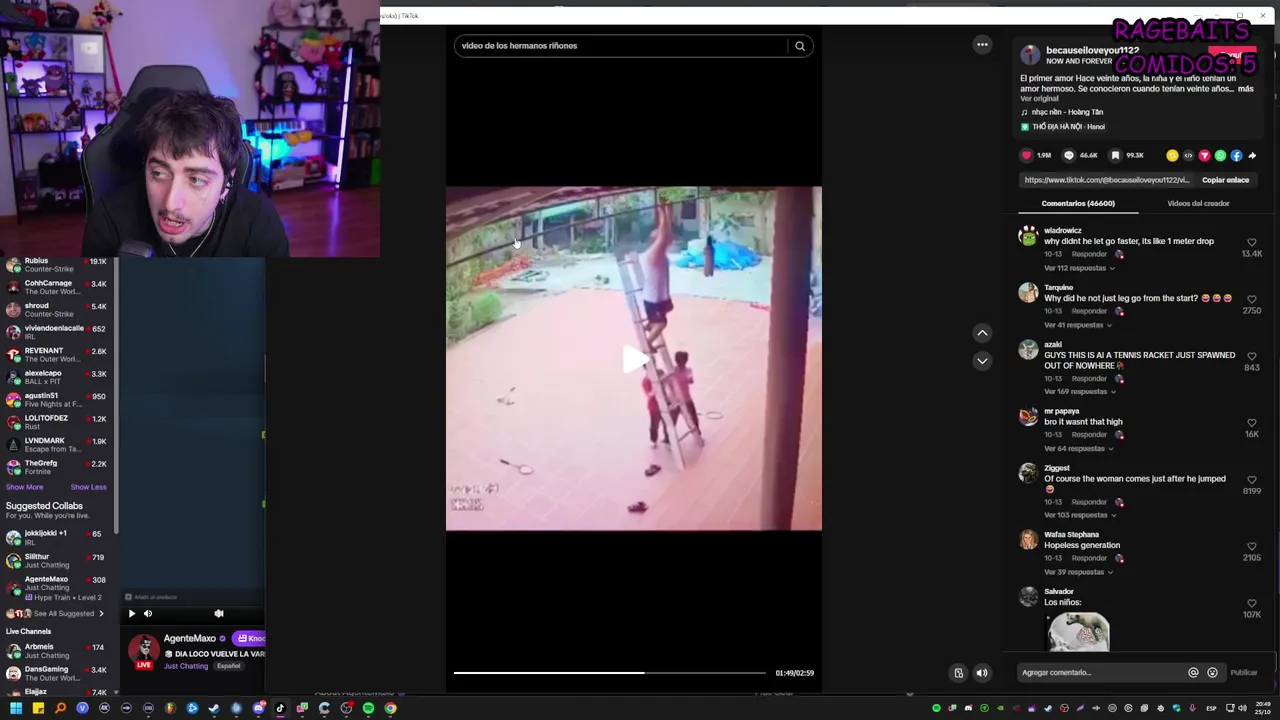This screenshot has width=1280, height=720.
Task: Switch to 'Videos del creador' tab
Action: pyautogui.click(x=1198, y=203)
